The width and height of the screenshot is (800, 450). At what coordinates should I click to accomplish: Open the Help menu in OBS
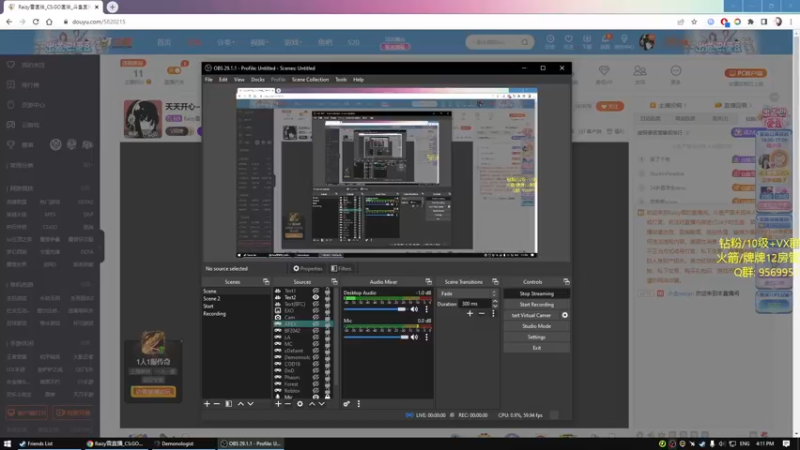pos(358,80)
